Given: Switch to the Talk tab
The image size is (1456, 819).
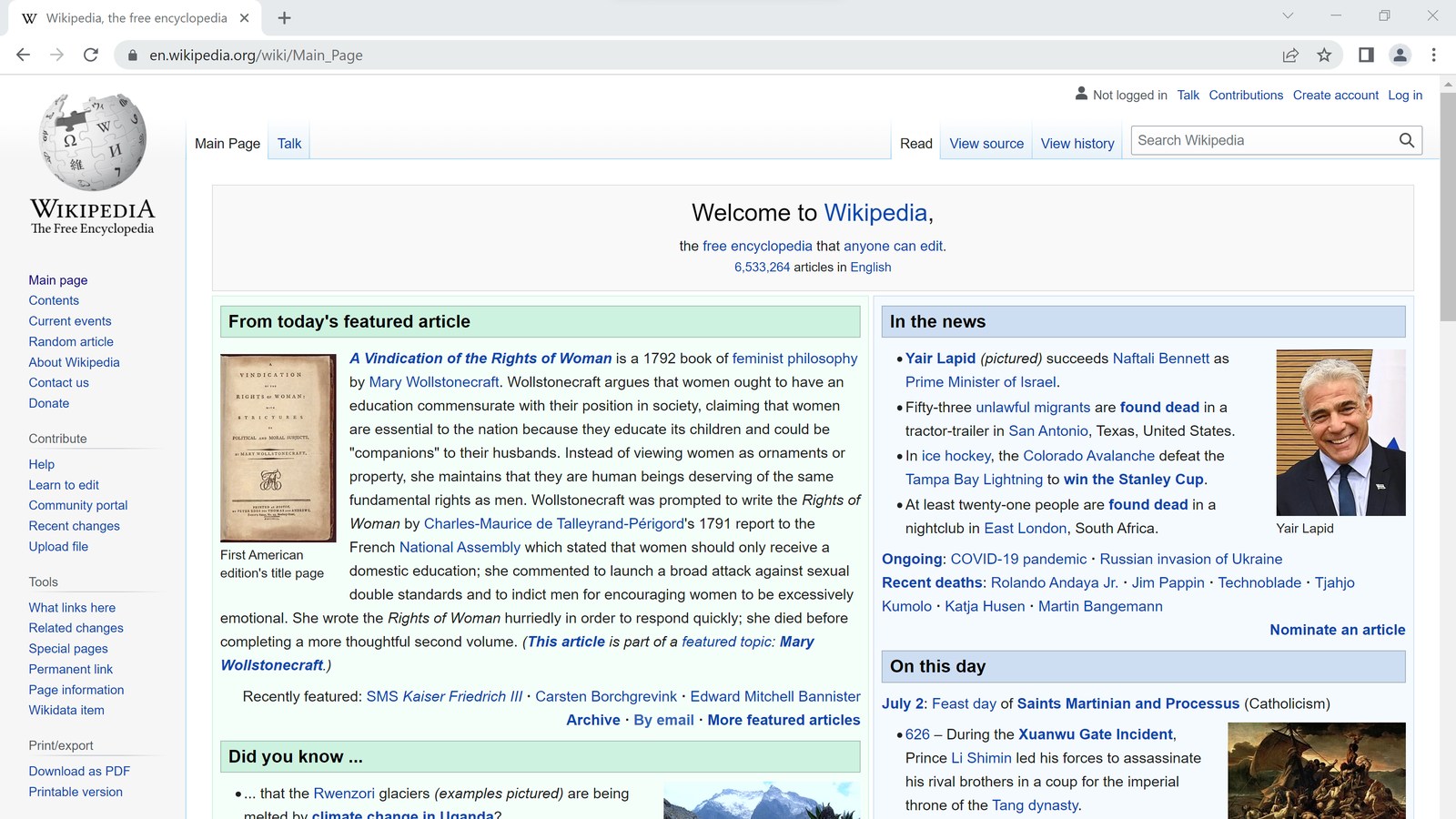Looking at the screenshot, I should (289, 144).
